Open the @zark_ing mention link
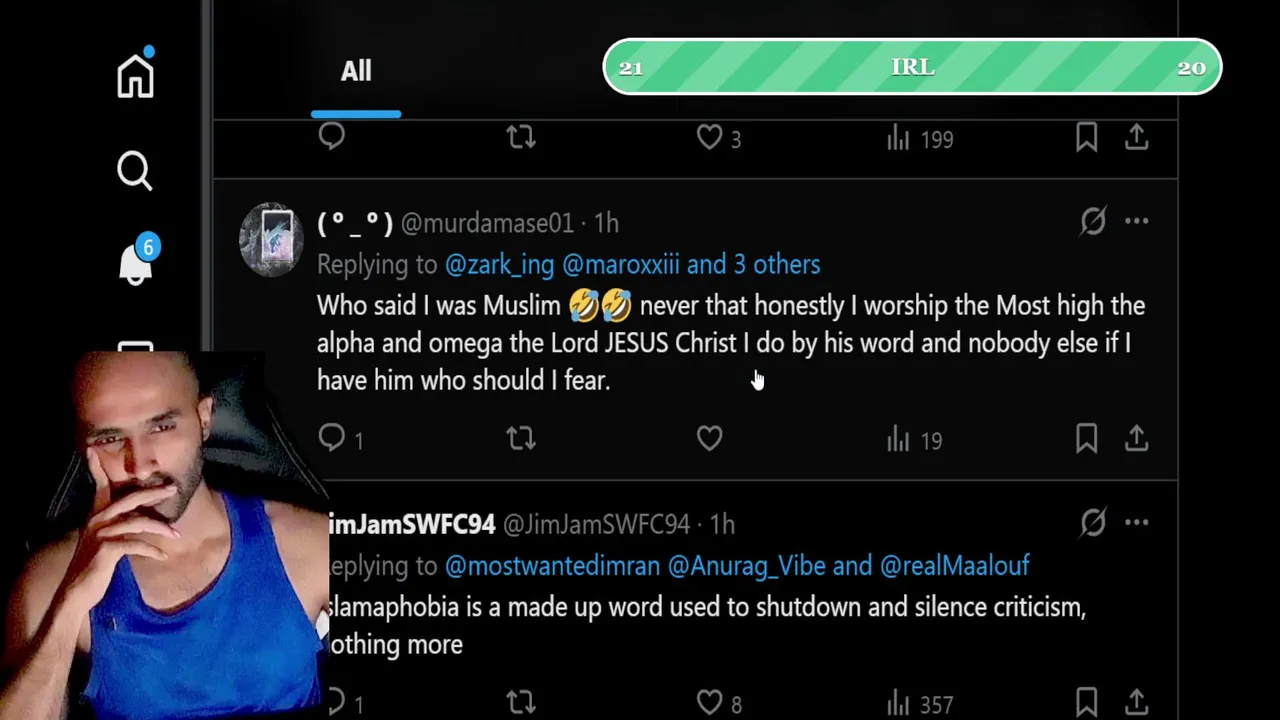Viewport: 1280px width, 720px height. tap(499, 264)
